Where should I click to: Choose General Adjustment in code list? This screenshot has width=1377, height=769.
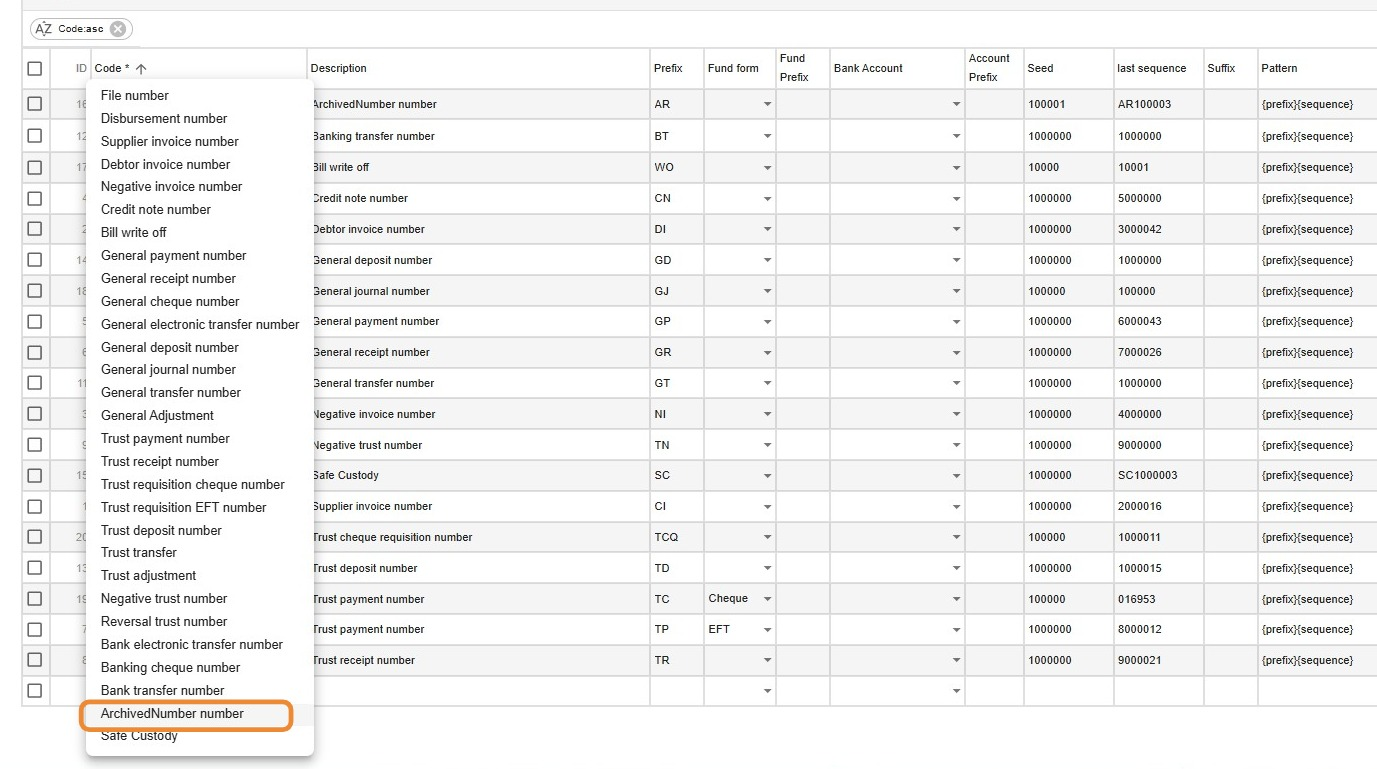click(157, 415)
